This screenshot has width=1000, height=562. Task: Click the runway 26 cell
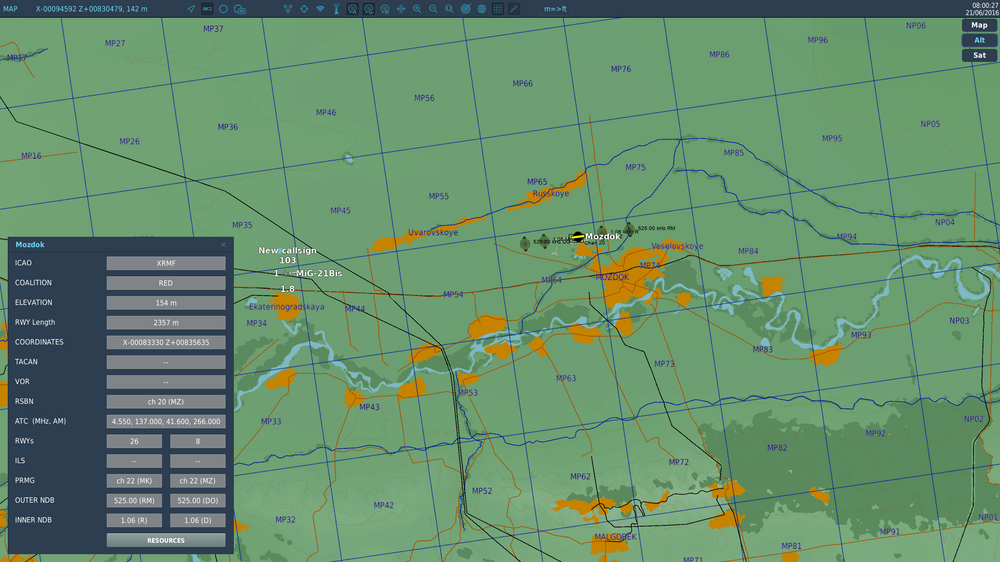134,441
